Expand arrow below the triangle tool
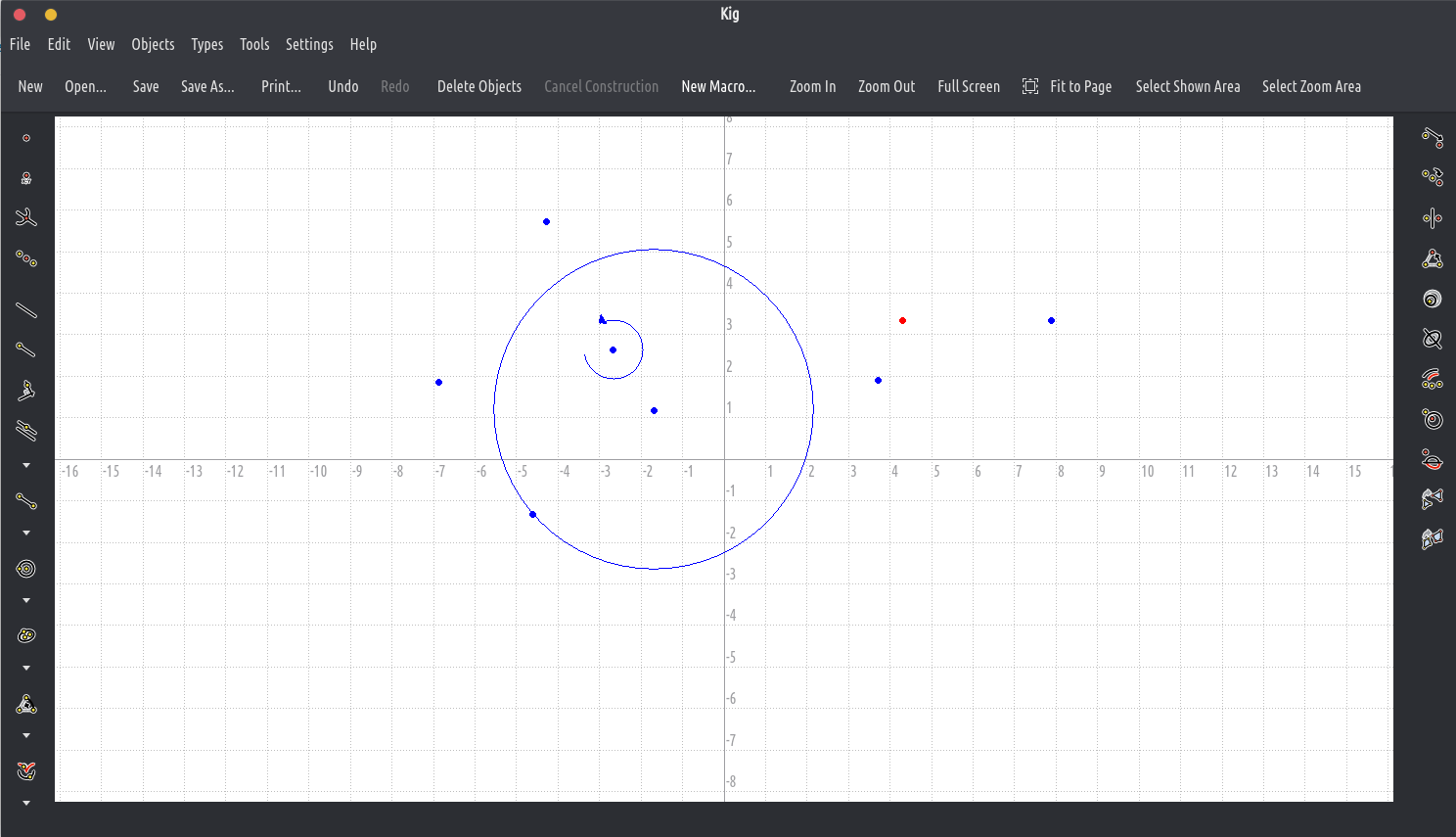1456x837 pixels. pos(26,735)
